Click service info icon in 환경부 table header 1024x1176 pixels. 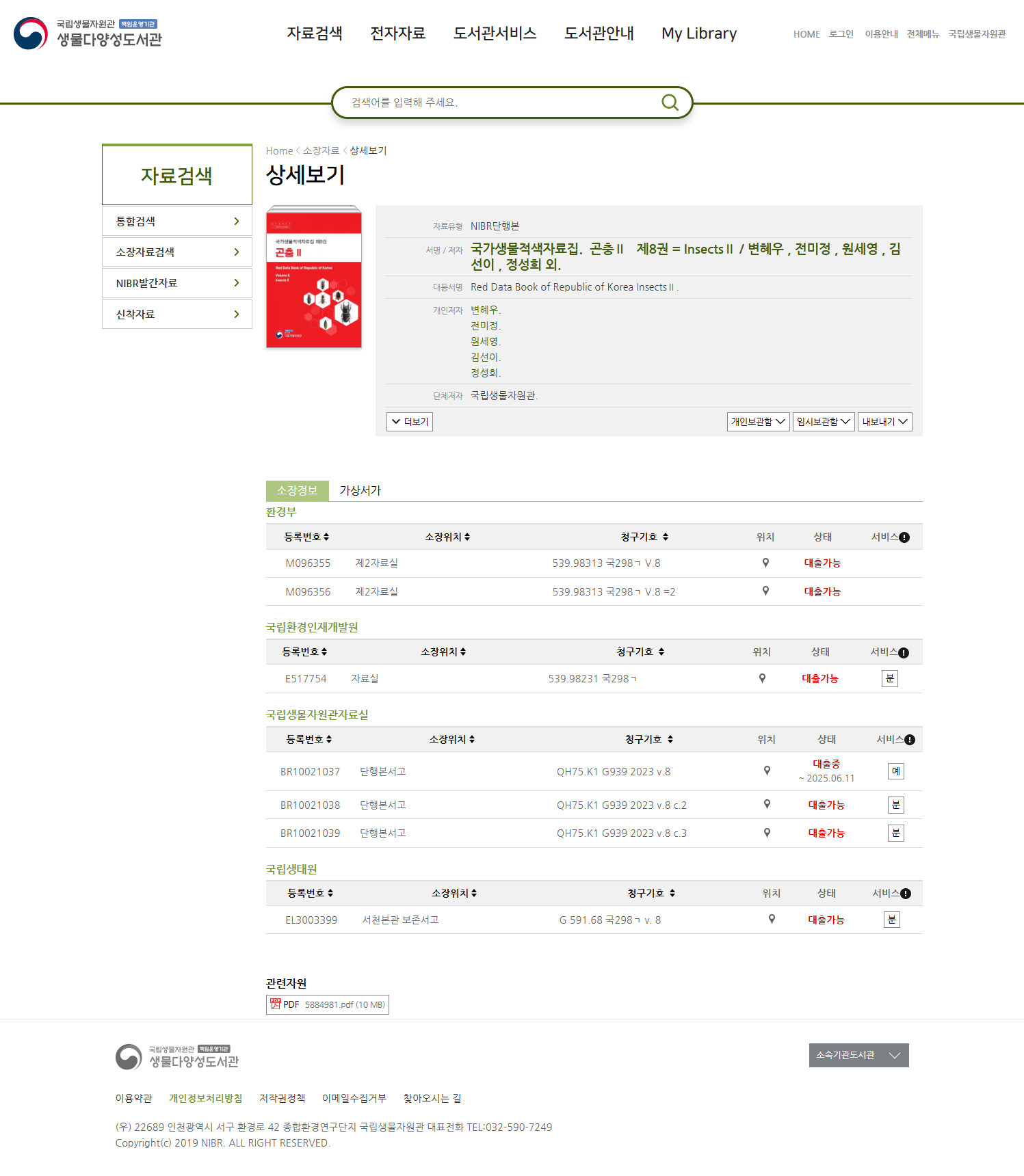tap(904, 537)
